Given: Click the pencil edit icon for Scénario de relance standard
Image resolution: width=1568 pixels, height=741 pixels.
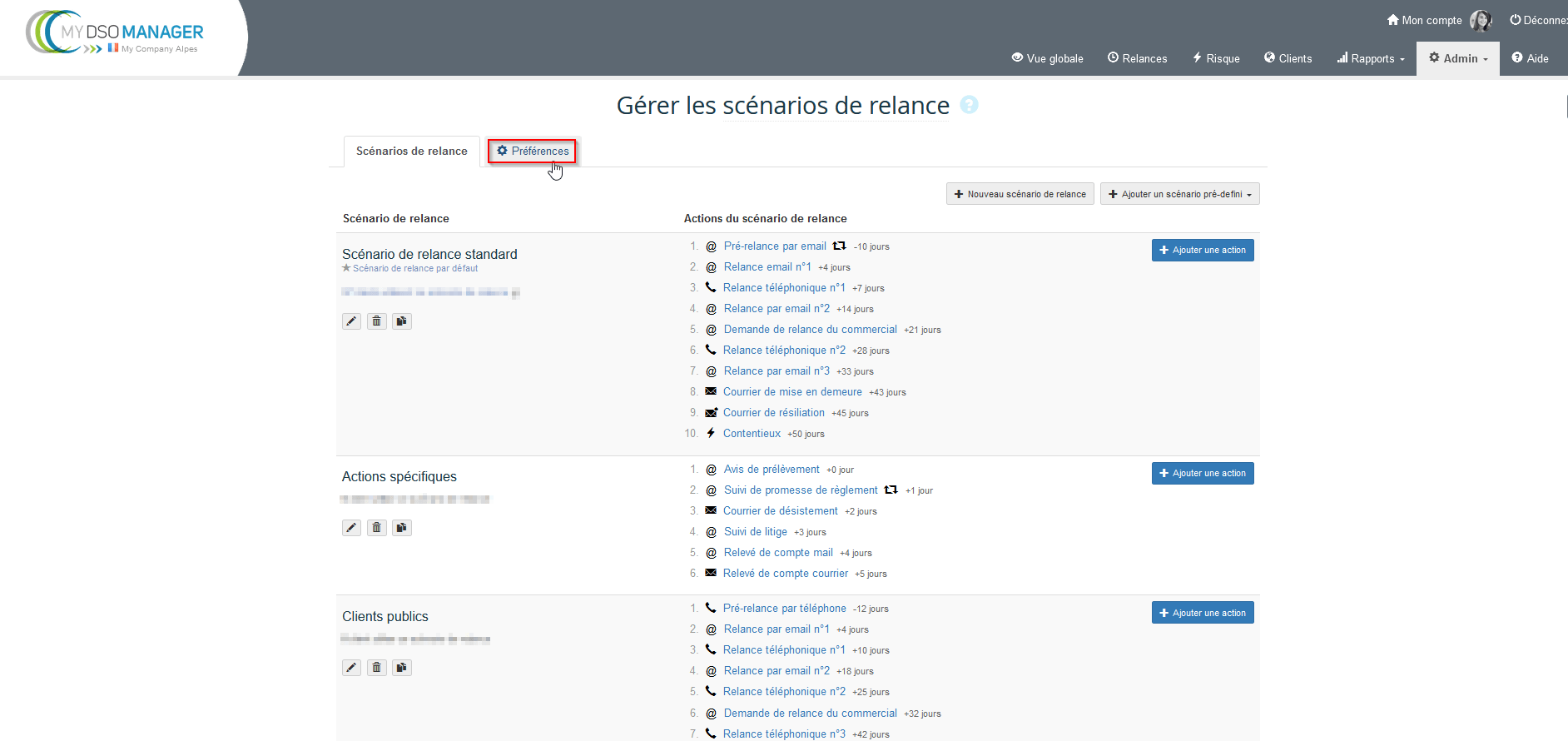Looking at the screenshot, I should 351,321.
